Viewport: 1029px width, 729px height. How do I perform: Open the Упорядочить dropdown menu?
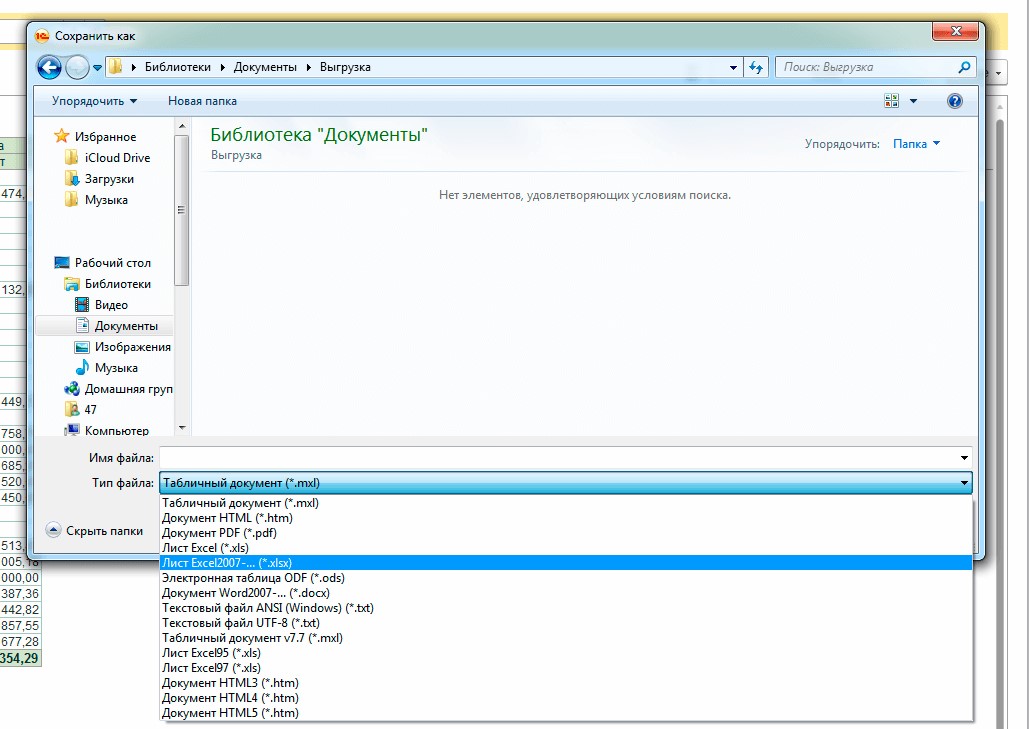(x=94, y=101)
